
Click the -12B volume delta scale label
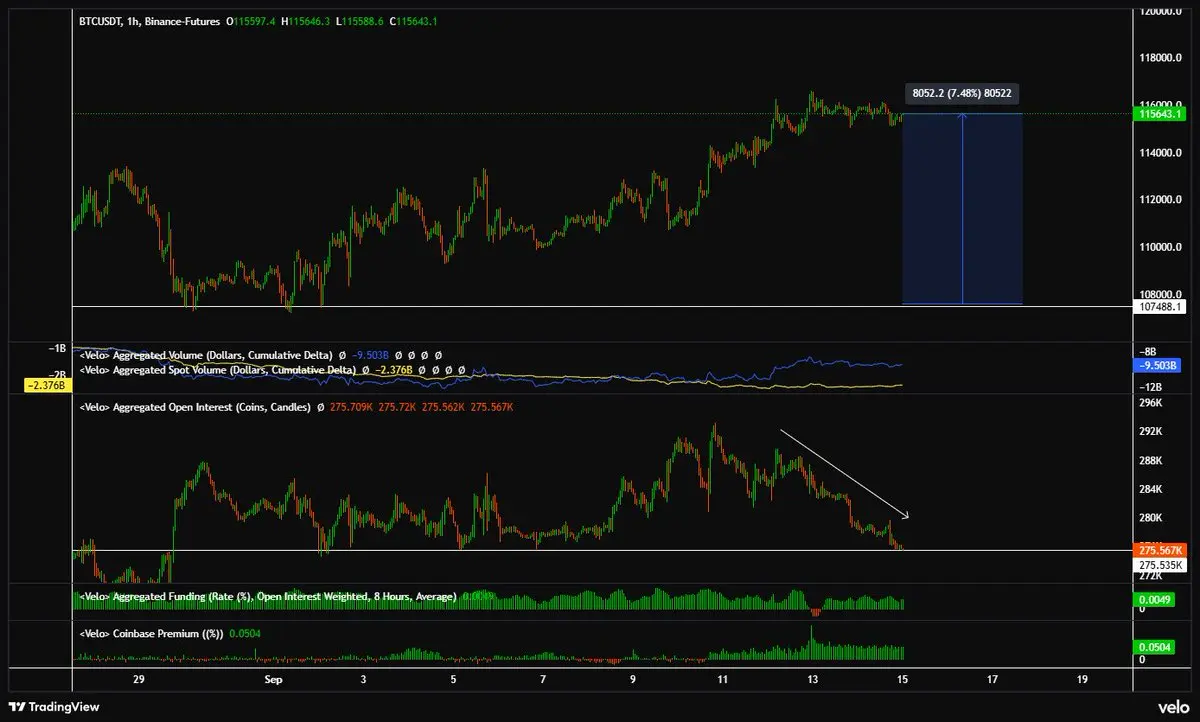[x=1151, y=387]
